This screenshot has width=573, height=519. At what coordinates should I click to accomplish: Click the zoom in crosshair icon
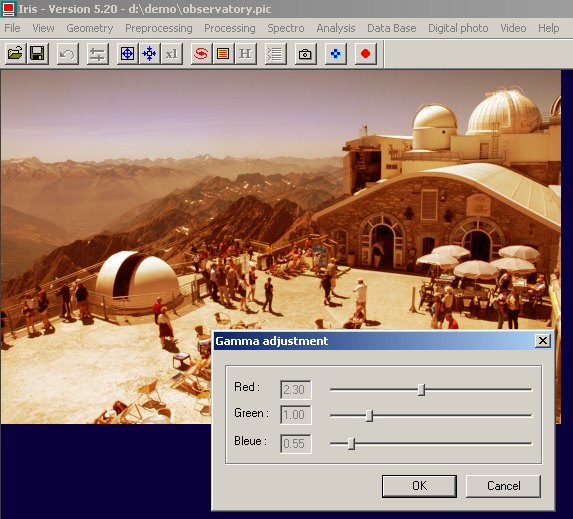pyautogui.click(x=128, y=54)
